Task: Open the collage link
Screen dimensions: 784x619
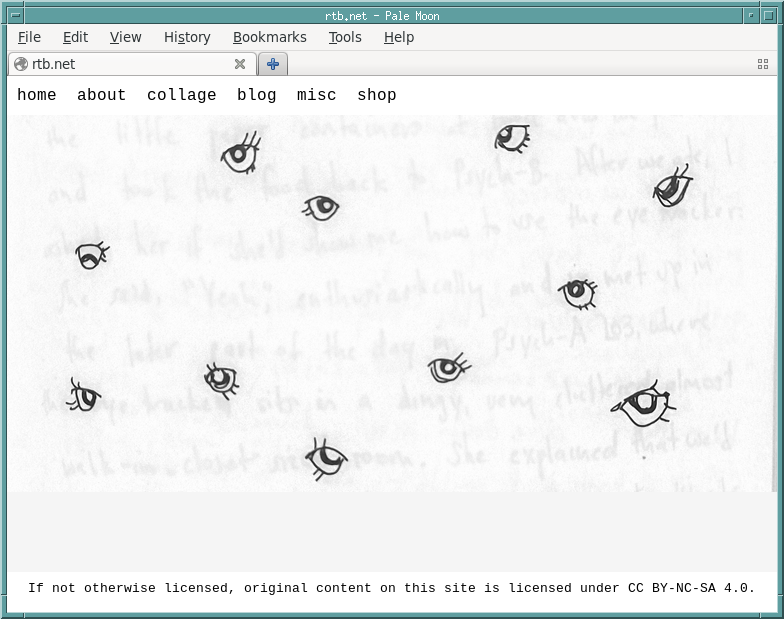Action: coord(182,95)
